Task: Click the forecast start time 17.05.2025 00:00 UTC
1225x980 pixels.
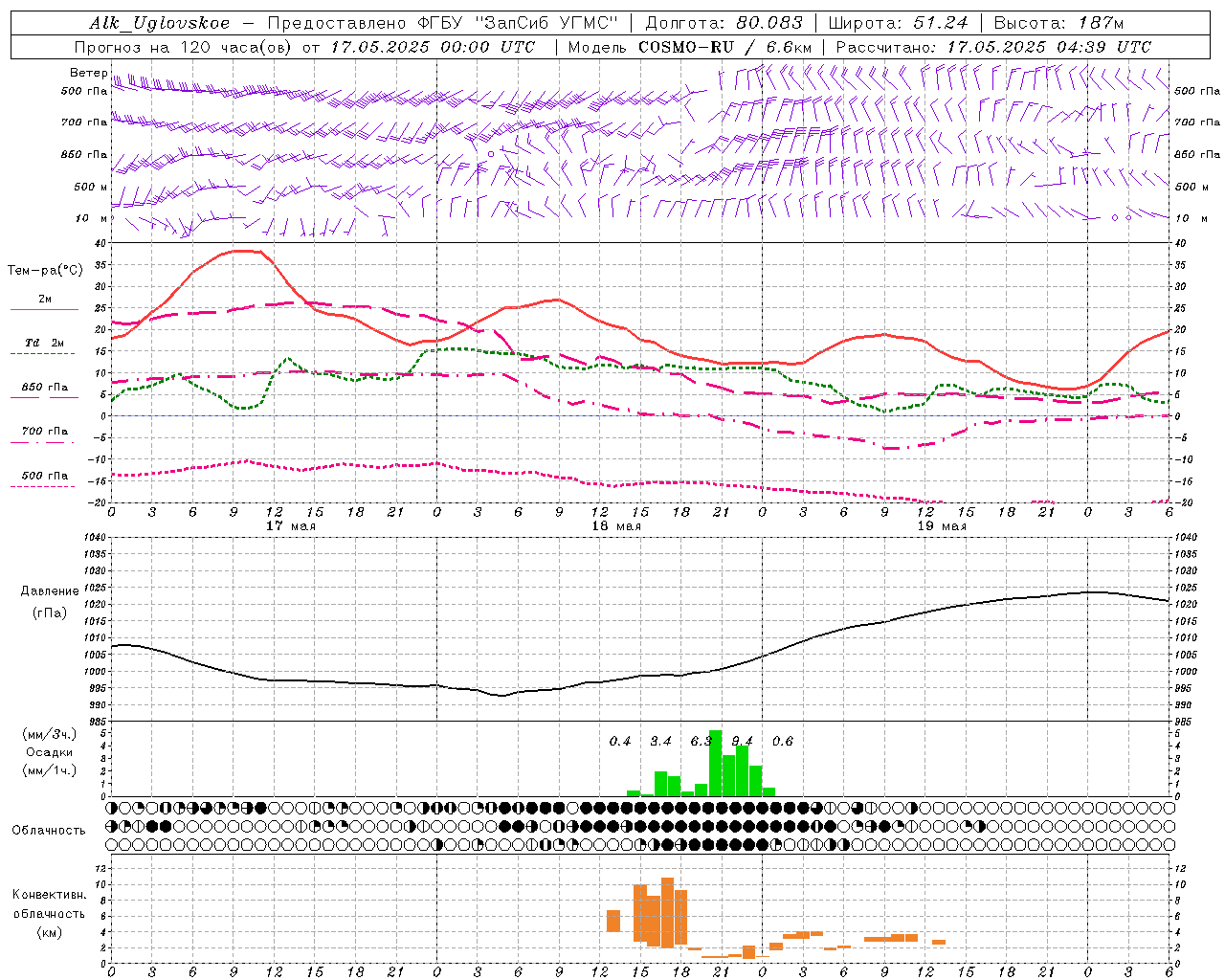Action: [x=433, y=46]
